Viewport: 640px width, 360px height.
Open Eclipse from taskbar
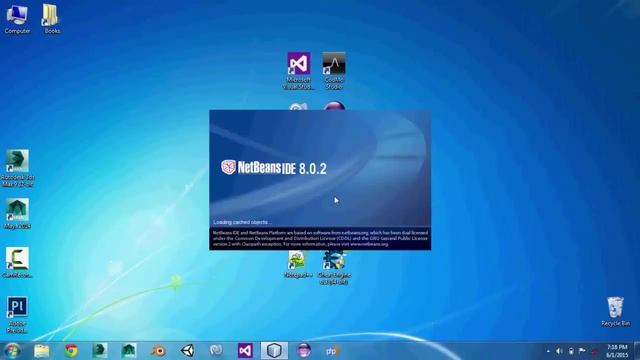304,351
